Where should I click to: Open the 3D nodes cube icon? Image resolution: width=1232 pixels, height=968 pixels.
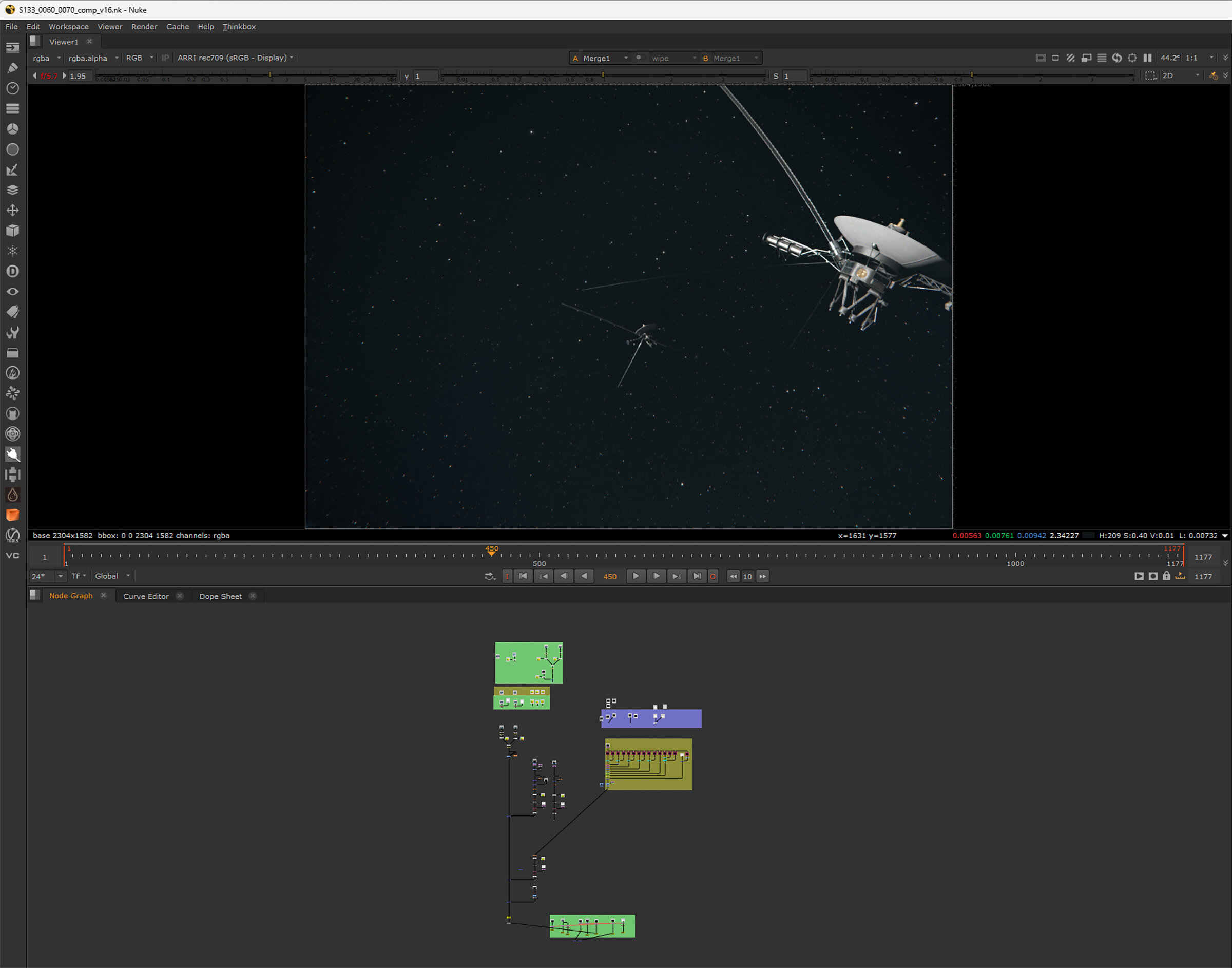[x=12, y=231]
